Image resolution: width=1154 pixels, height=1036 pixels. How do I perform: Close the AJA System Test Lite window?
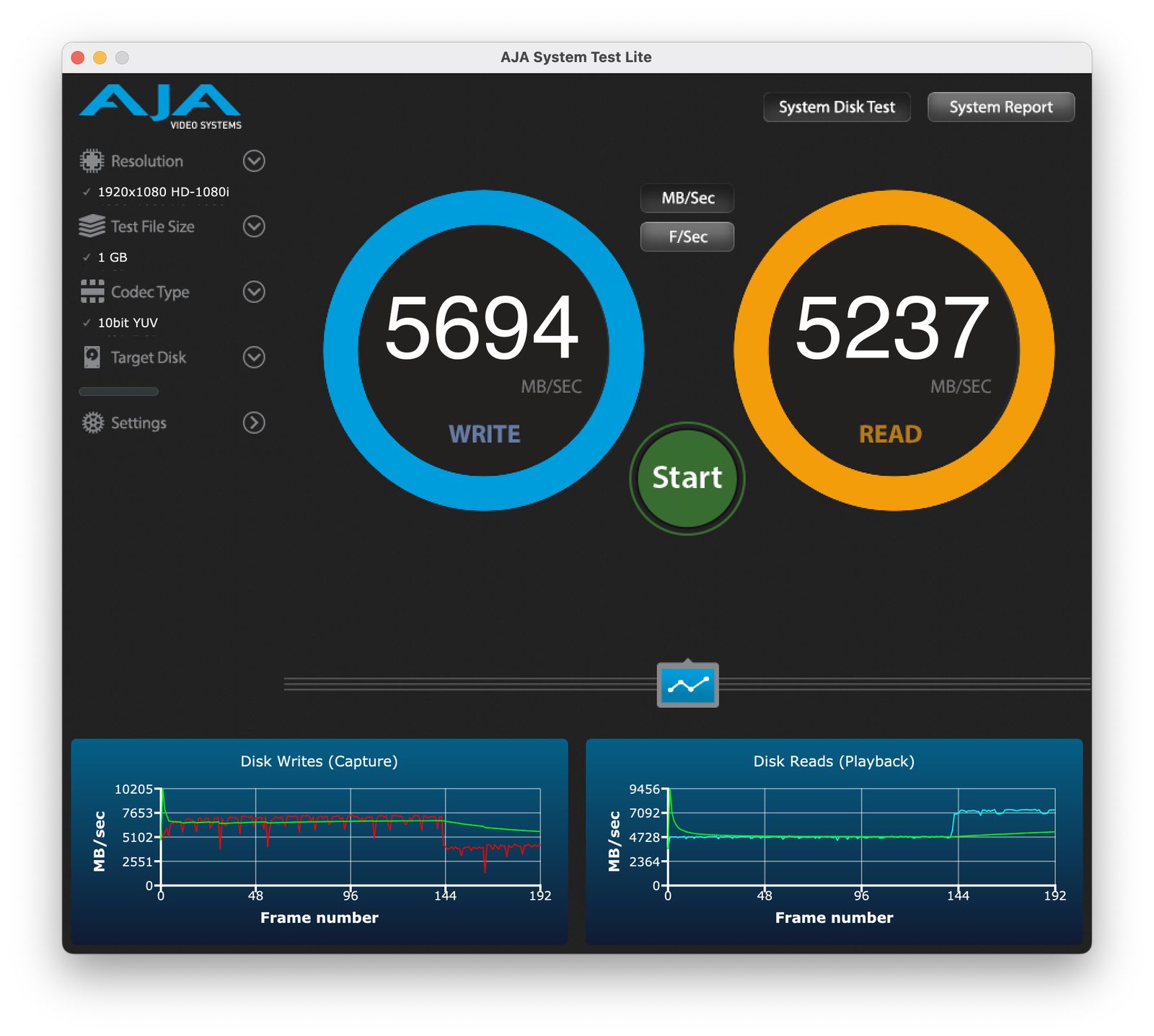[78, 58]
